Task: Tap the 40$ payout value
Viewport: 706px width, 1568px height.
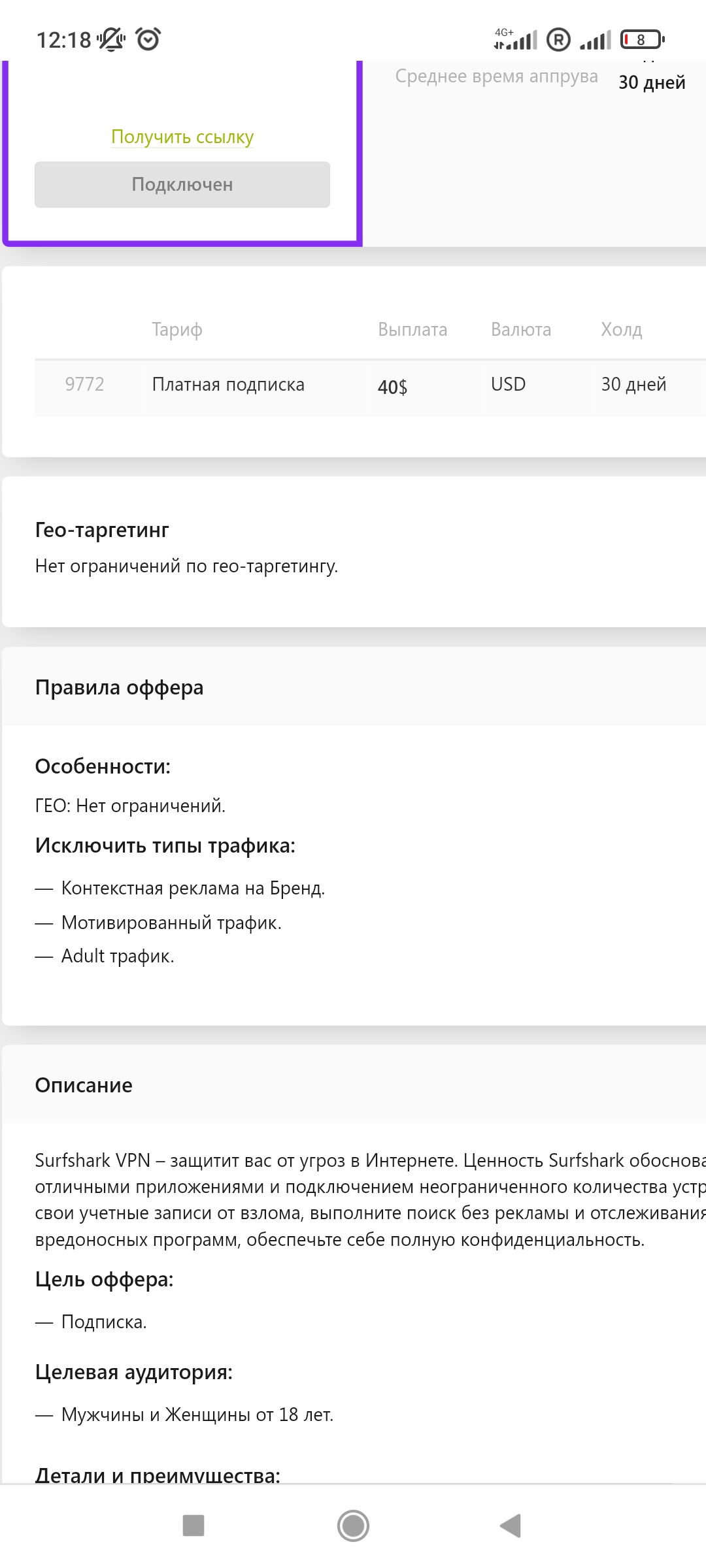Action: 392,387
